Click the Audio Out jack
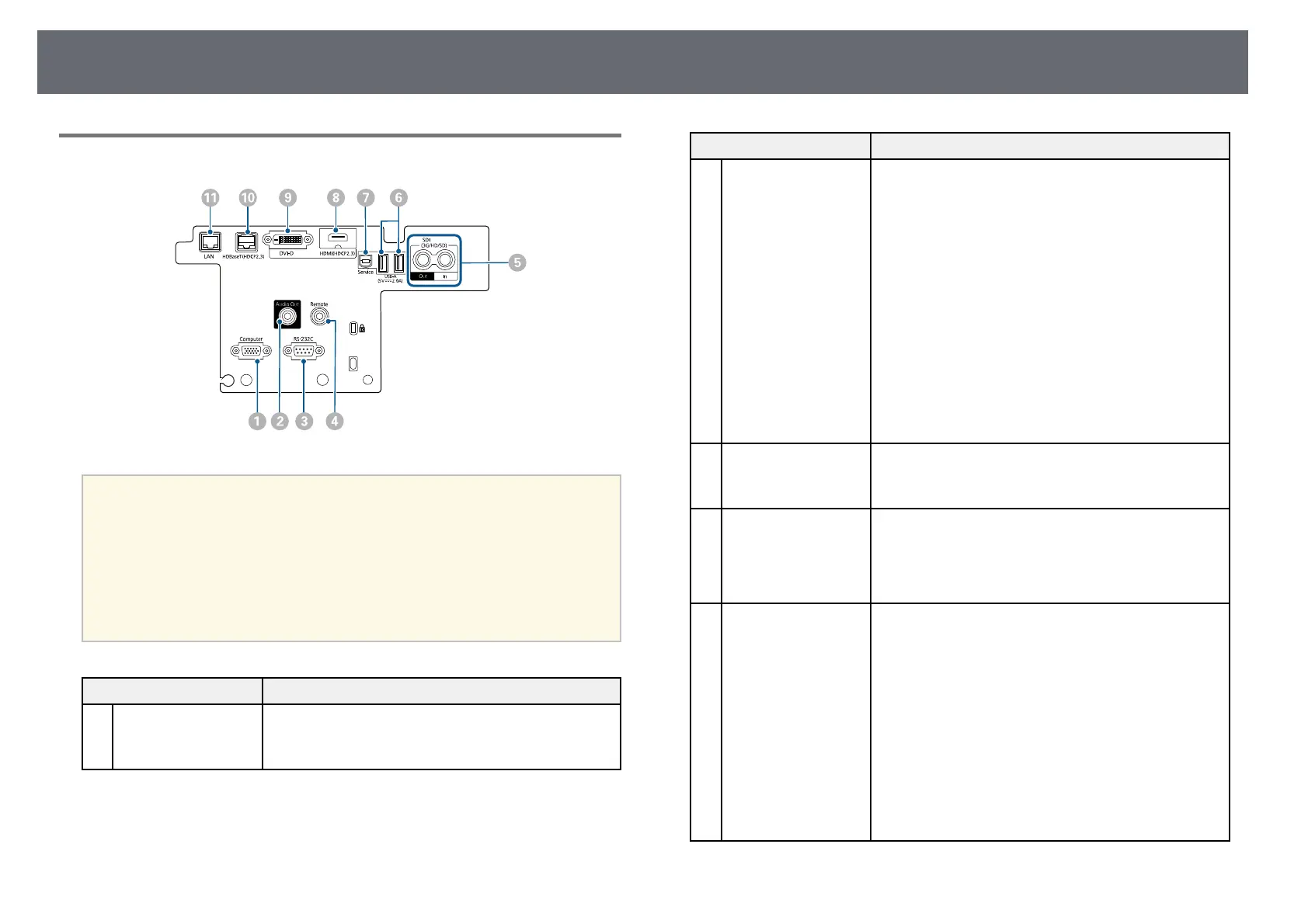The width and height of the screenshot is (1308, 924). point(287,316)
